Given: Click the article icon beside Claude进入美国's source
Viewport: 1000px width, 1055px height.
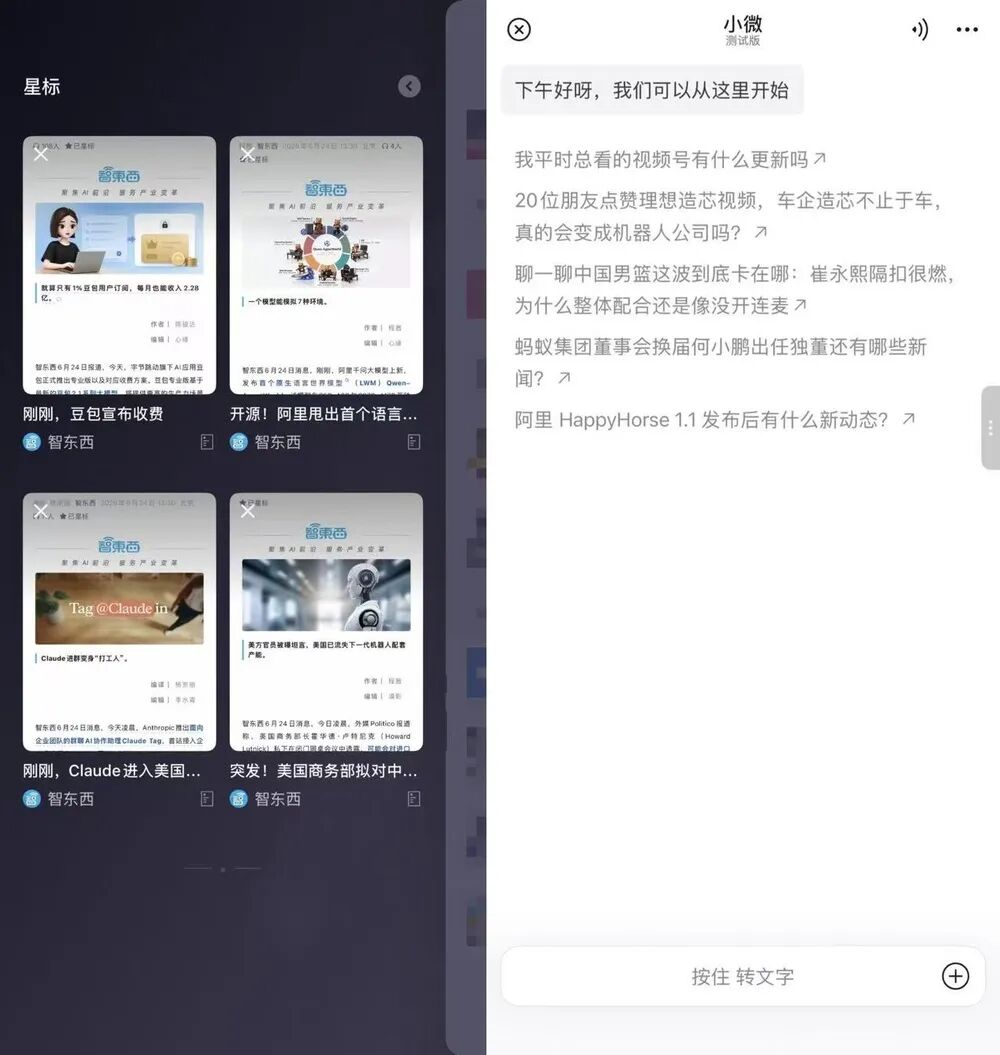Looking at the screenshot, I should click(x=207, y=799).
